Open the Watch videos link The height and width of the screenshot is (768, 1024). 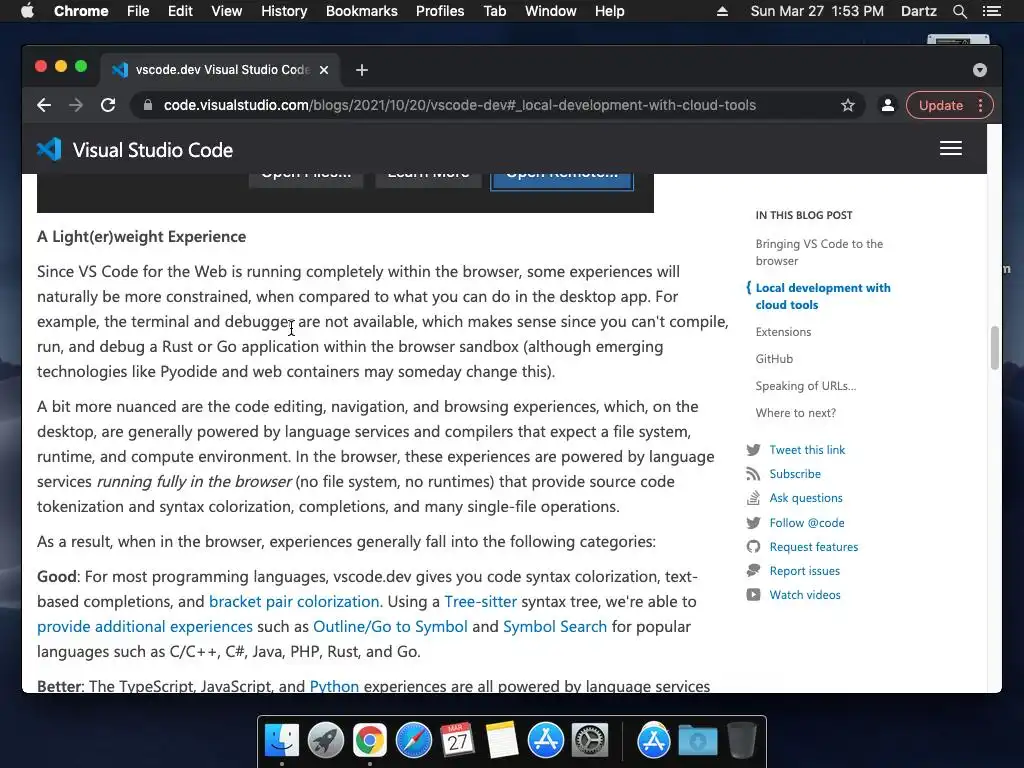805,595
